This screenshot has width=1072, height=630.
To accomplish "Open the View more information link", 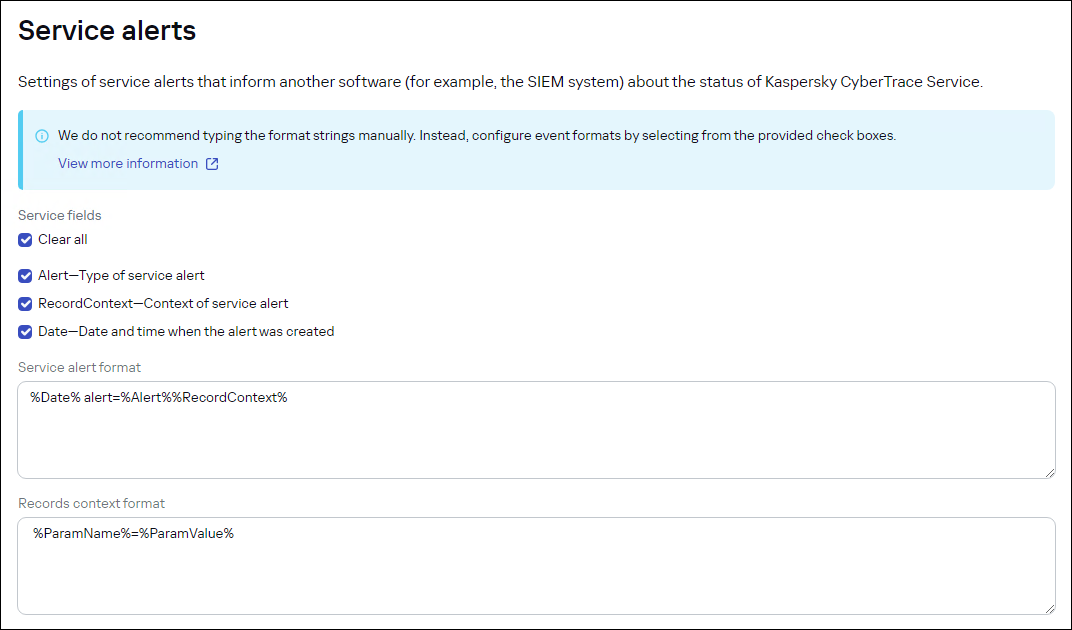I will (x=127, y=163).
